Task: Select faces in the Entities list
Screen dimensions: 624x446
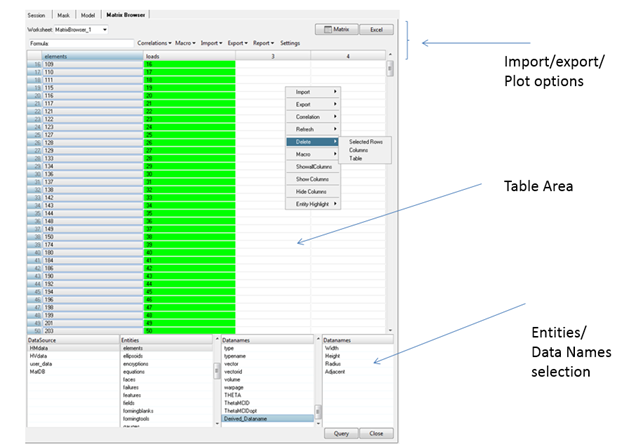Action: 167,380
